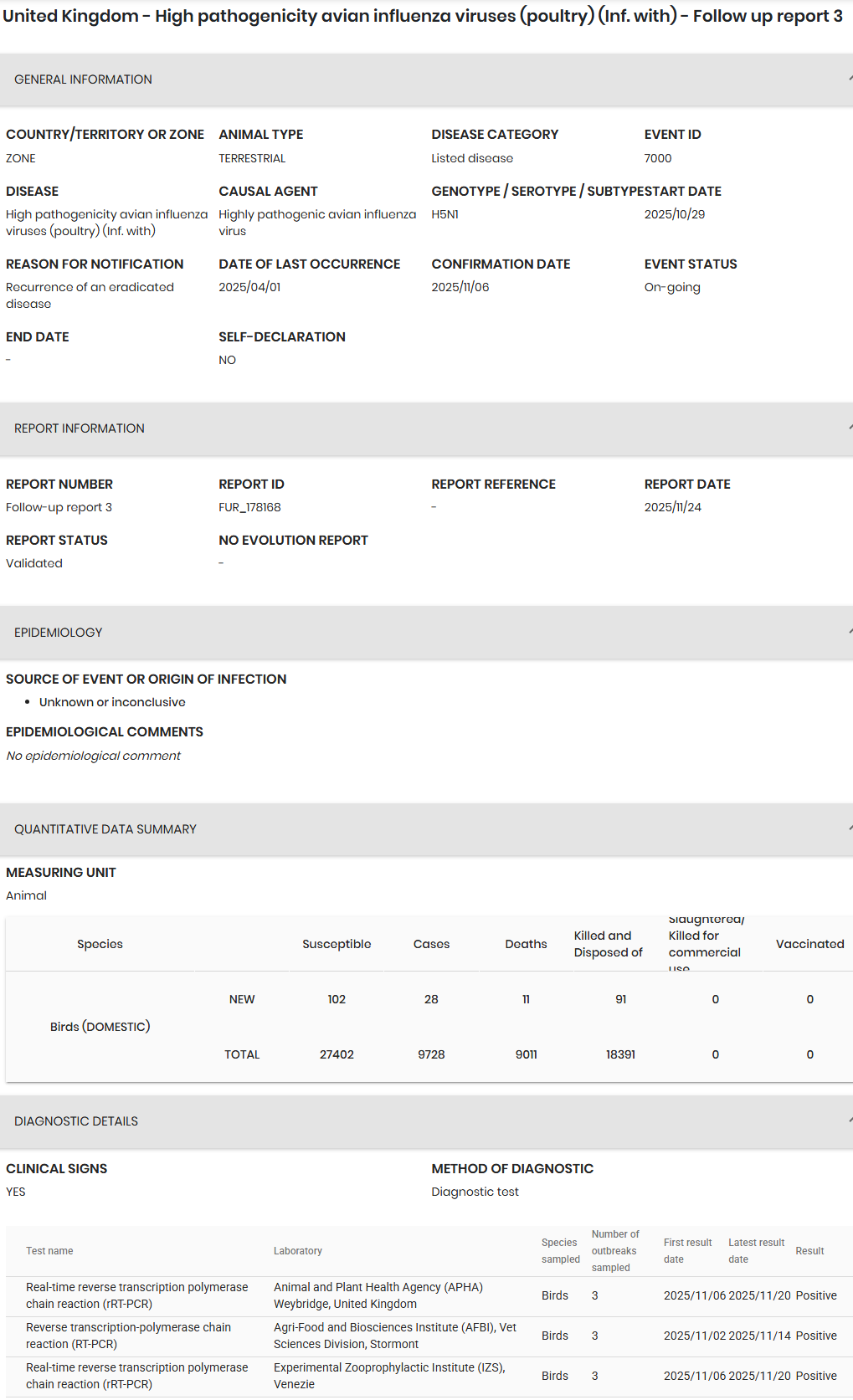Select the first result date 2025/11/02
Screen dimensions: 853x1400
click(695, 1336)
